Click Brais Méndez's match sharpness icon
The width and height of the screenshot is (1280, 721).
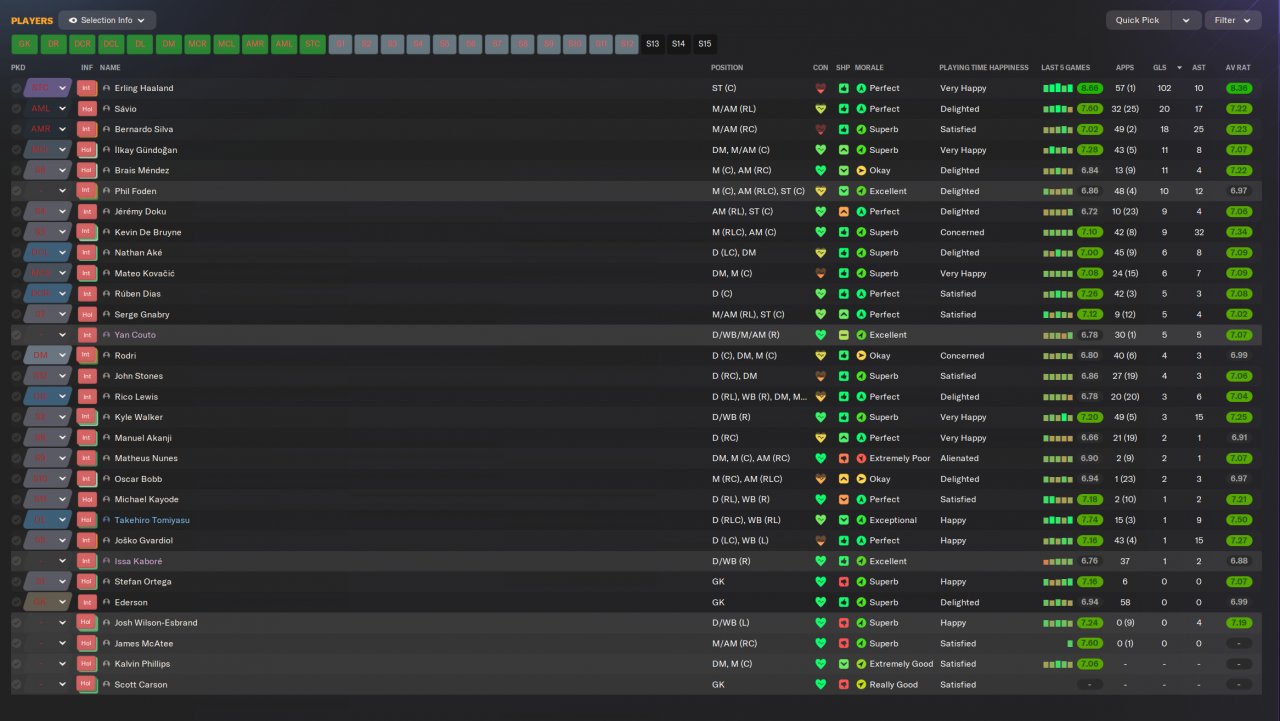point(844,171)
